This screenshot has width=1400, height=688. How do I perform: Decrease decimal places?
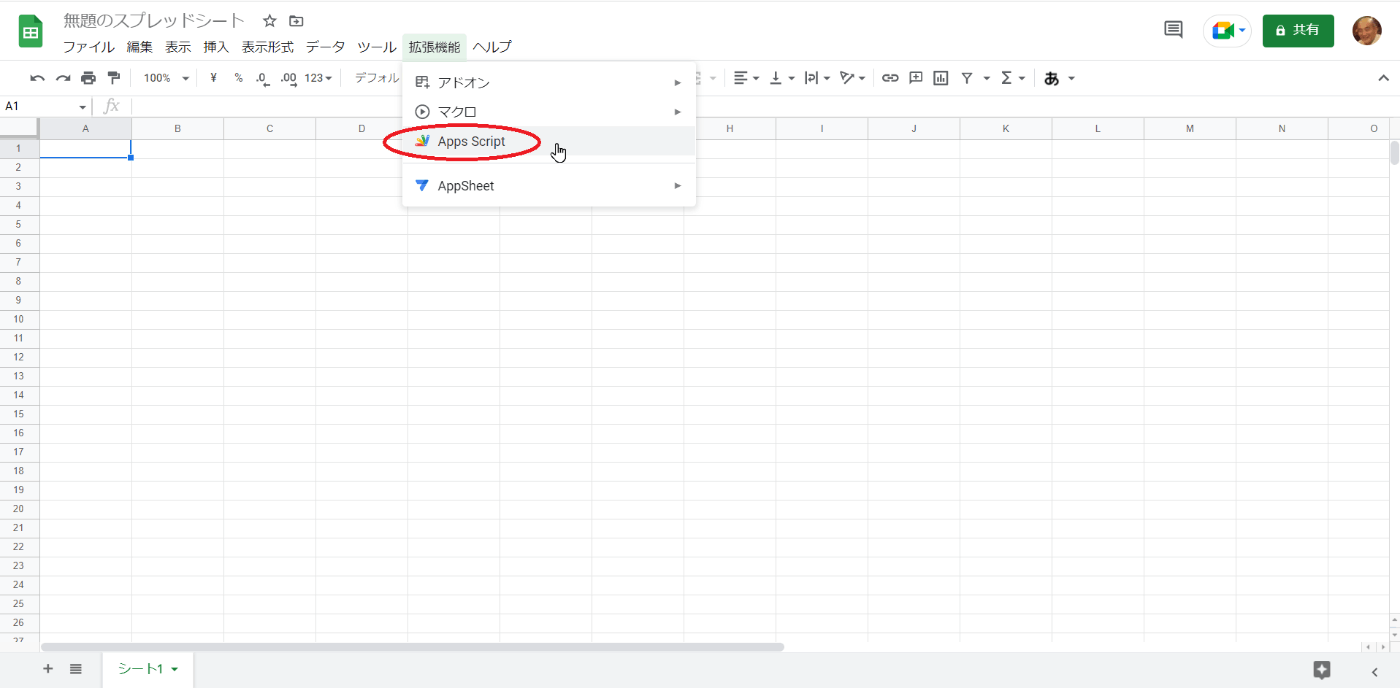tap(263, 78)
